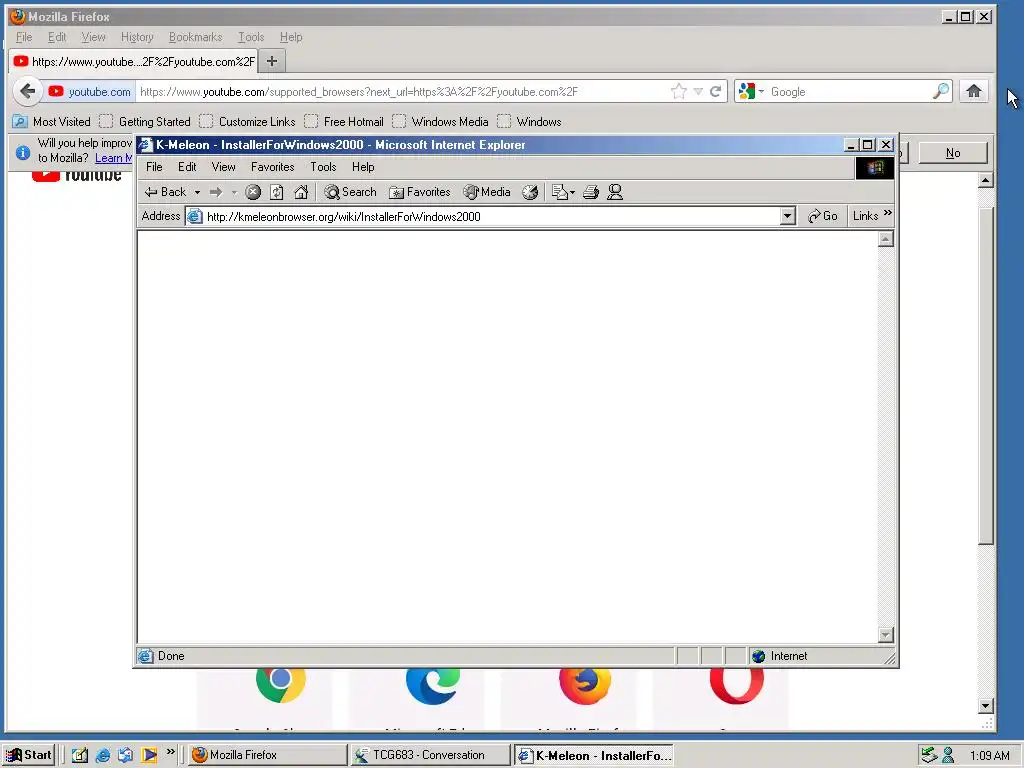Image resolution: width=1024 pixels, height=768 pixels.
Task: Open the Search pane in Internet Explorer
Action: (x=350, y=192)
